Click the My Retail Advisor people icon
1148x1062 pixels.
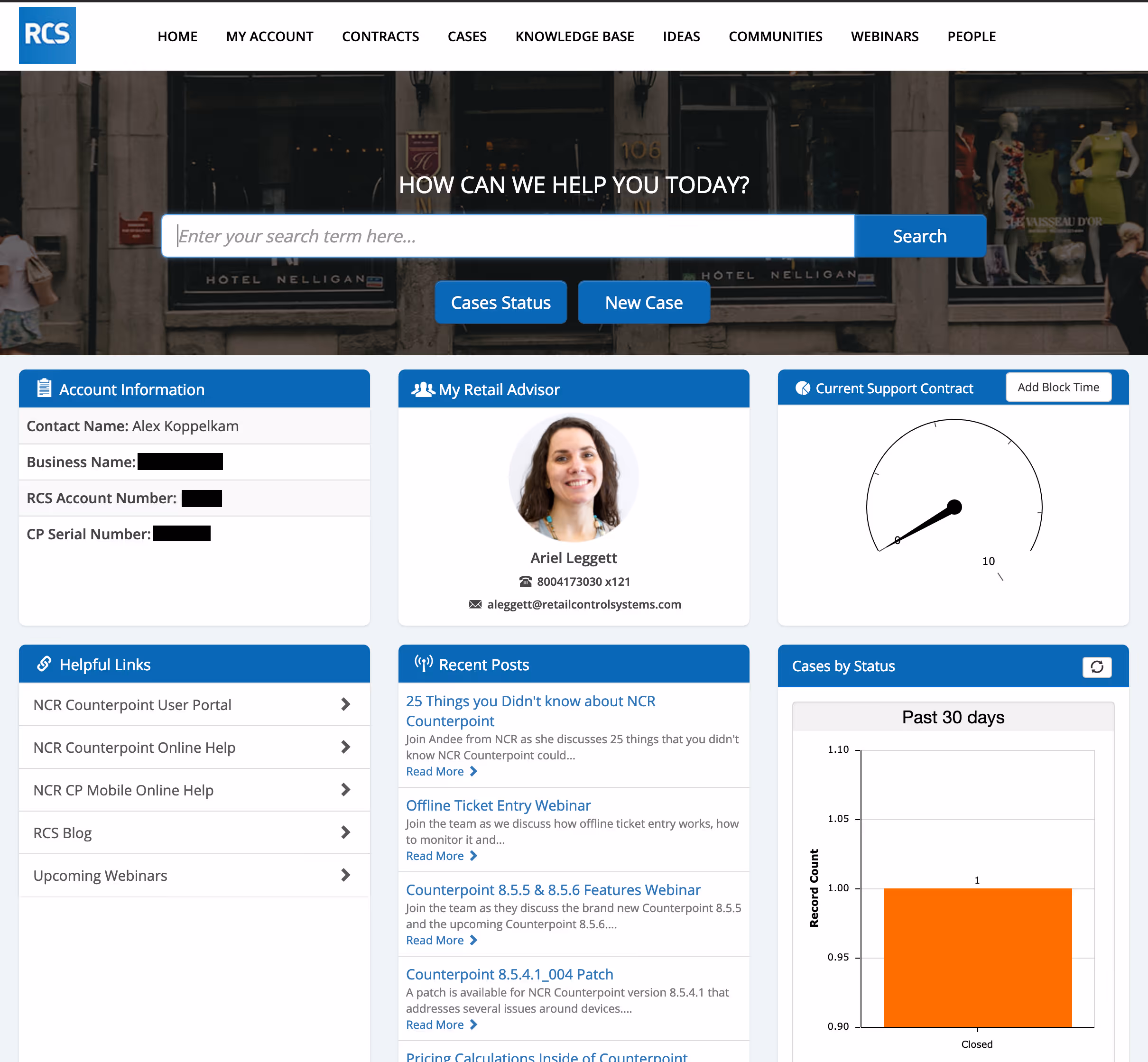click(x=423, y=389)
